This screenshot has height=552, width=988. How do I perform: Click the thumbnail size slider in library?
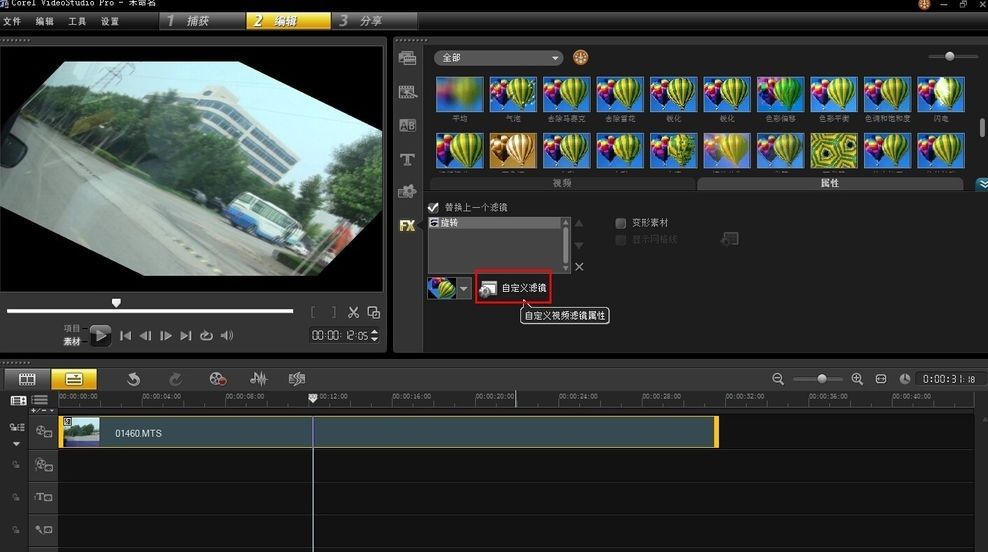pos(949,57)
